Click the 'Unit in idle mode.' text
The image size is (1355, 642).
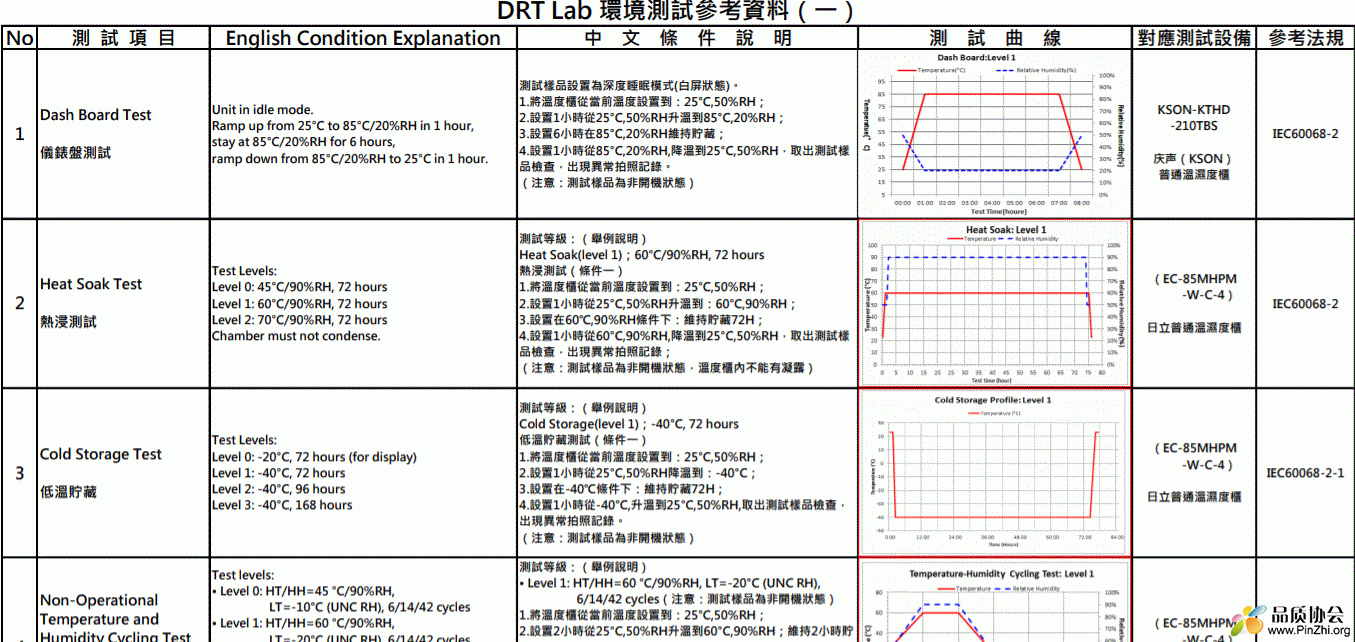click(262, 110)
